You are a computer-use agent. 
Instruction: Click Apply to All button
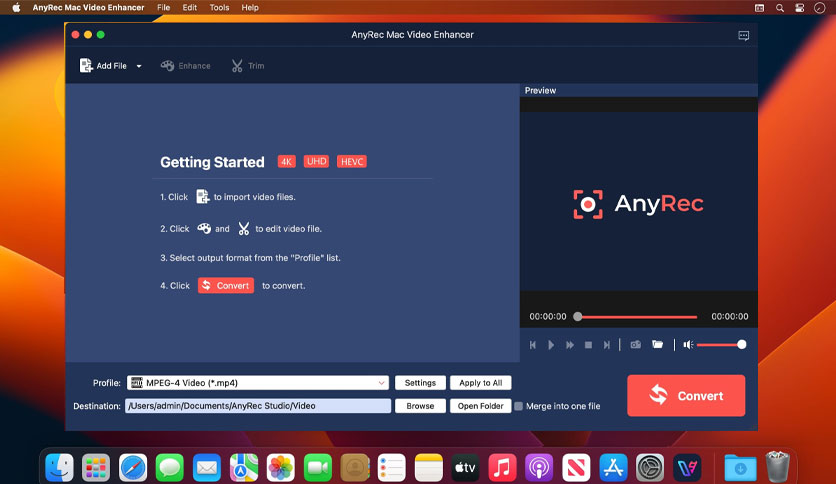coord(480,383)
